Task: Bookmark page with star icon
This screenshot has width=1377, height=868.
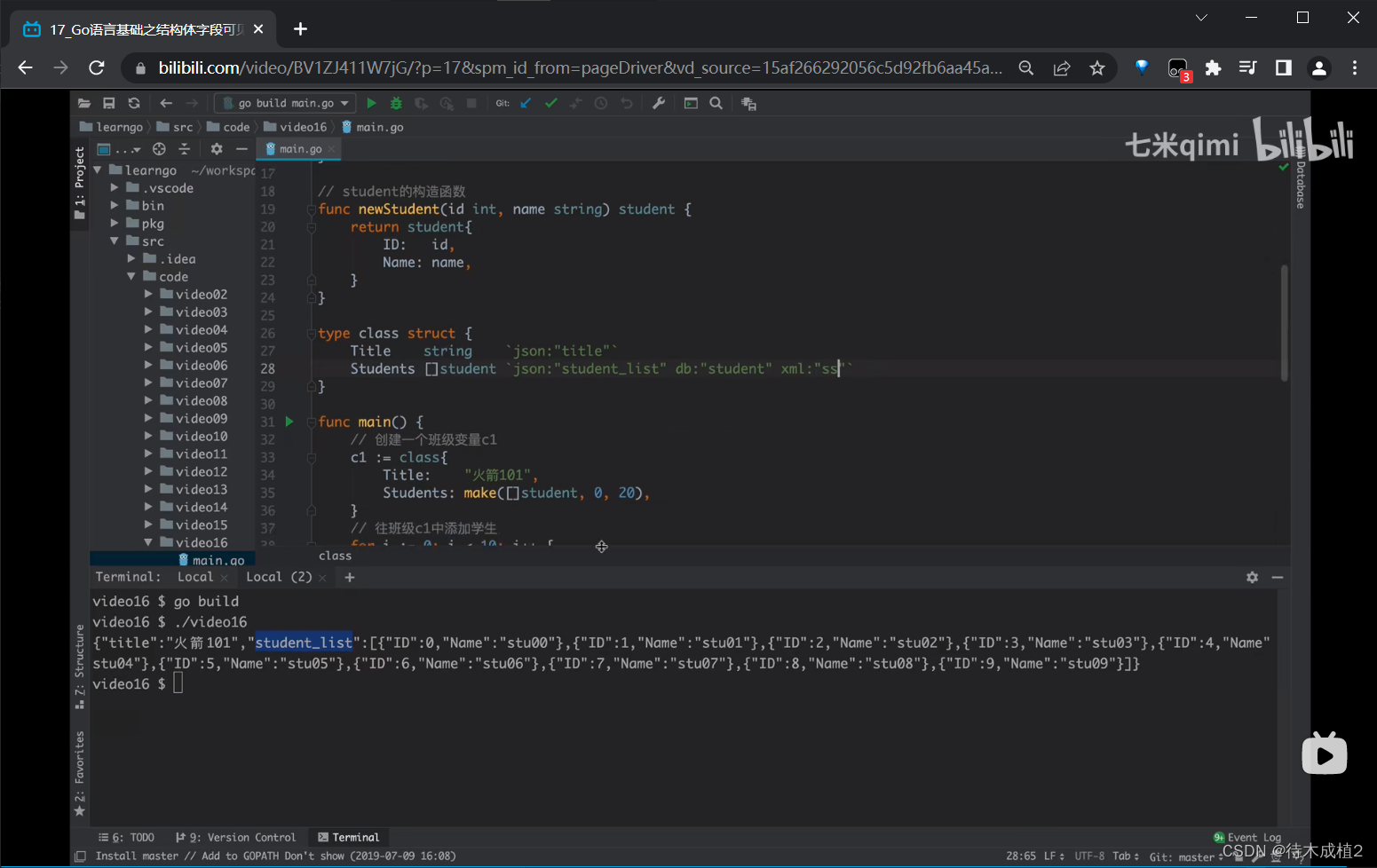Action: [1097, 68]
